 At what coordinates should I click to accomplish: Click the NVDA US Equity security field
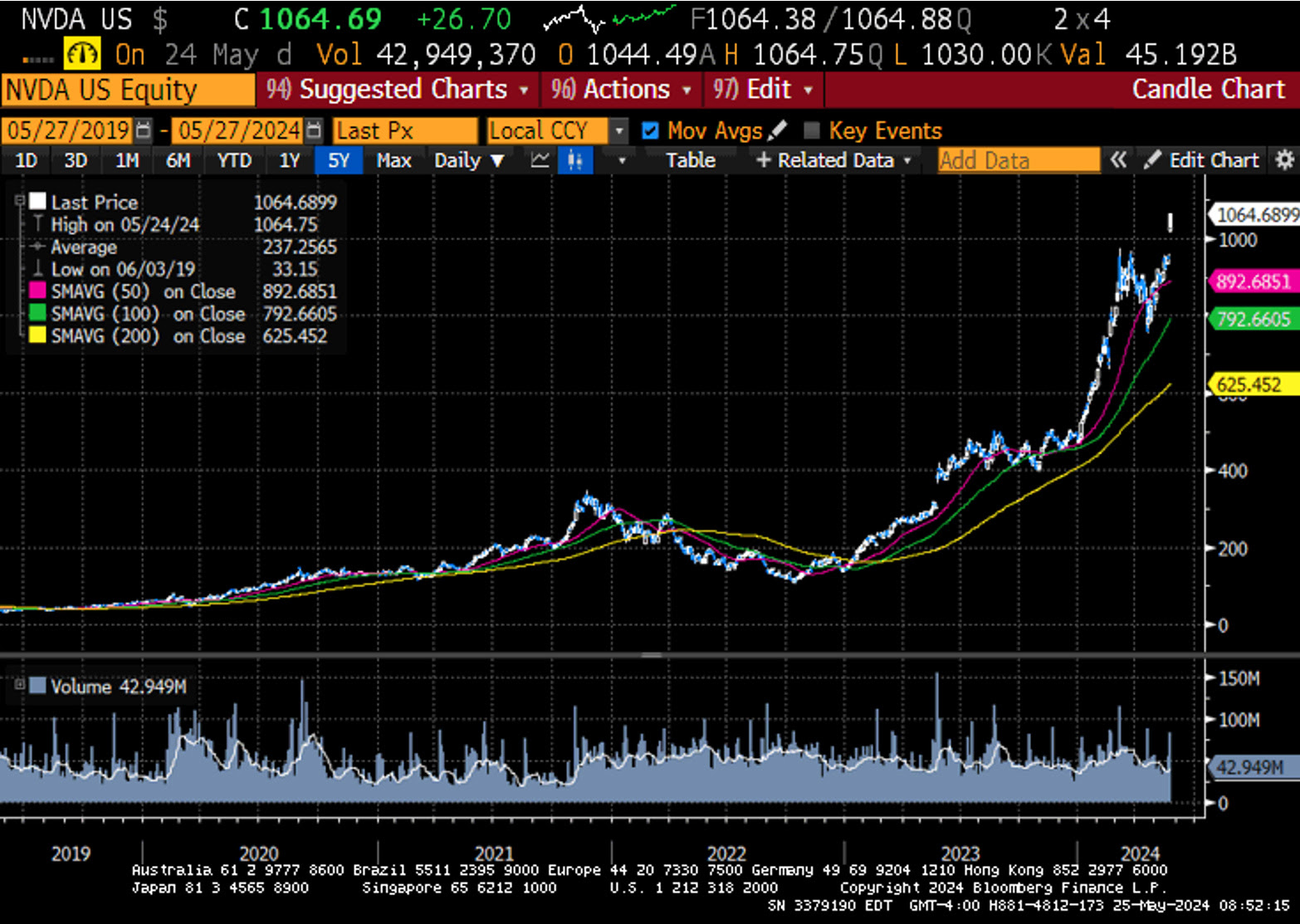coord(129,90)
